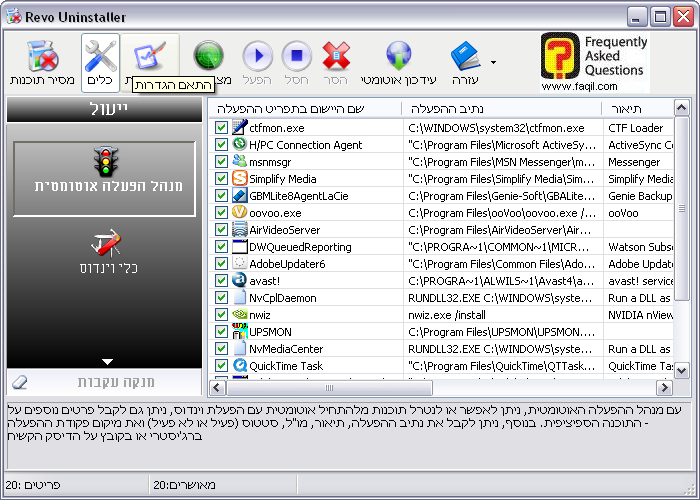700x500 pixels.
Task: Click the Revo Uninstaller title bar icon
Action: pyautogui.click(x=14, y=17)
